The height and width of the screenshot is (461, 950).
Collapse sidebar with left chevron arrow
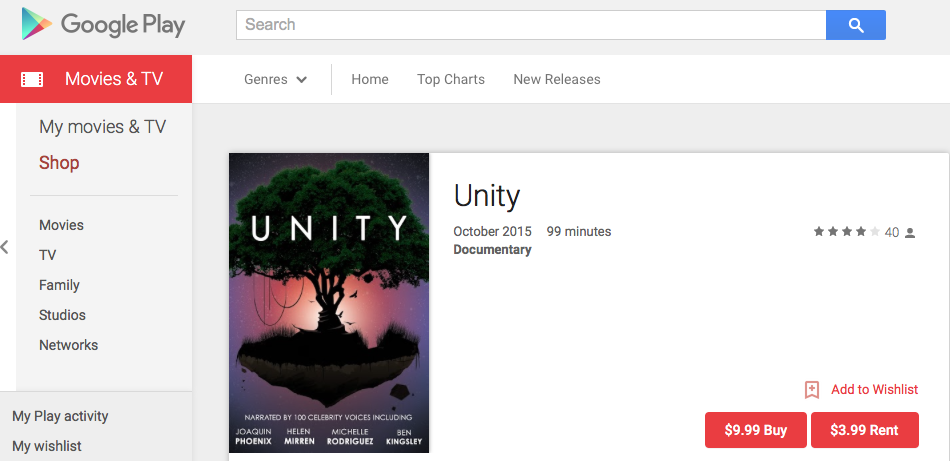click(5, 247)
